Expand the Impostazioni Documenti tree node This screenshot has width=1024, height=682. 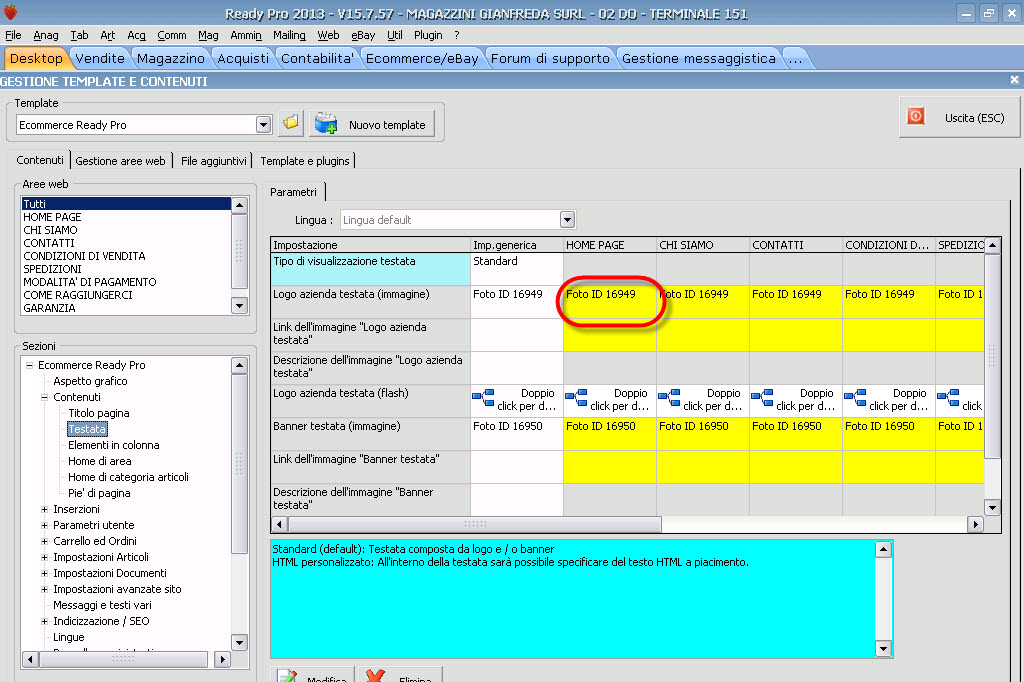coord(44,573)
